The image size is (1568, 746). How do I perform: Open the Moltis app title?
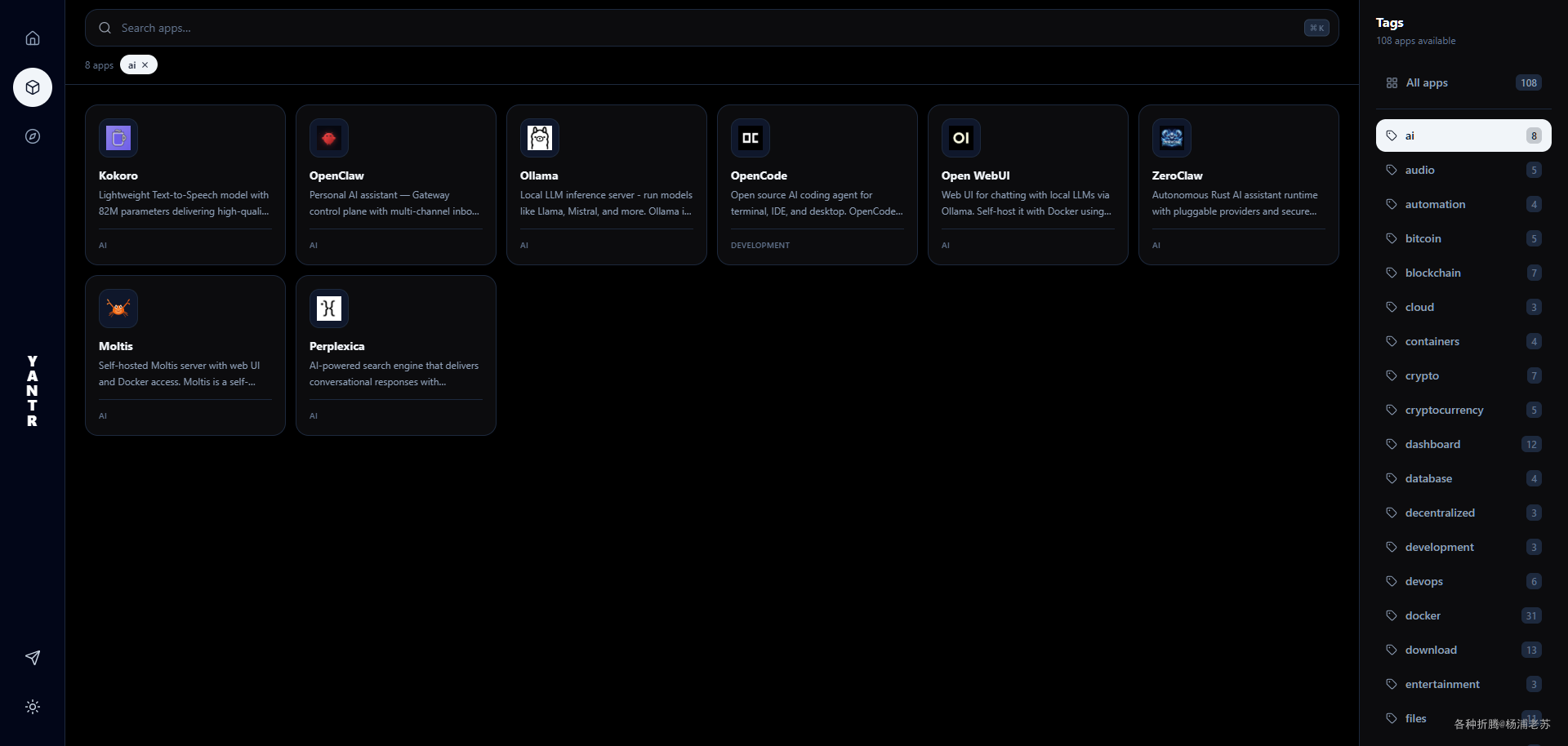click(x=116, y=346)
